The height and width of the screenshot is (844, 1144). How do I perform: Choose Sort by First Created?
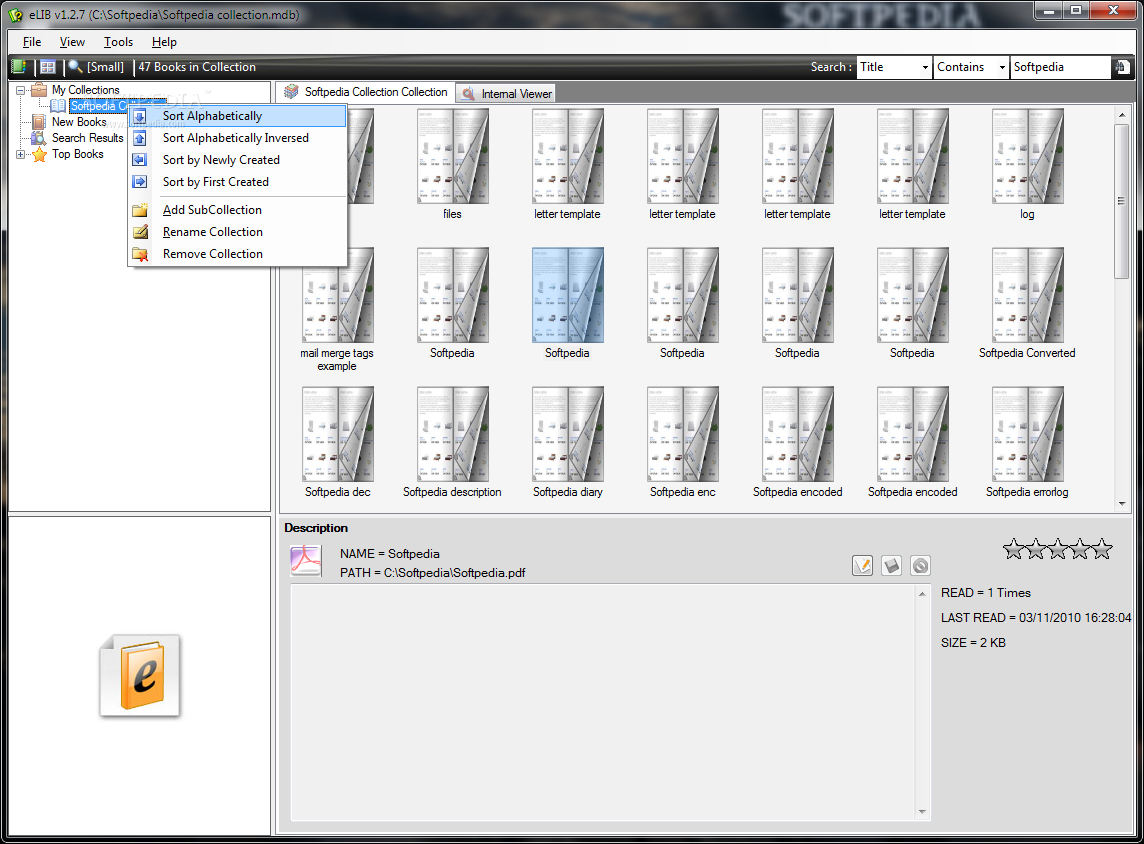[x=237, y=182]
